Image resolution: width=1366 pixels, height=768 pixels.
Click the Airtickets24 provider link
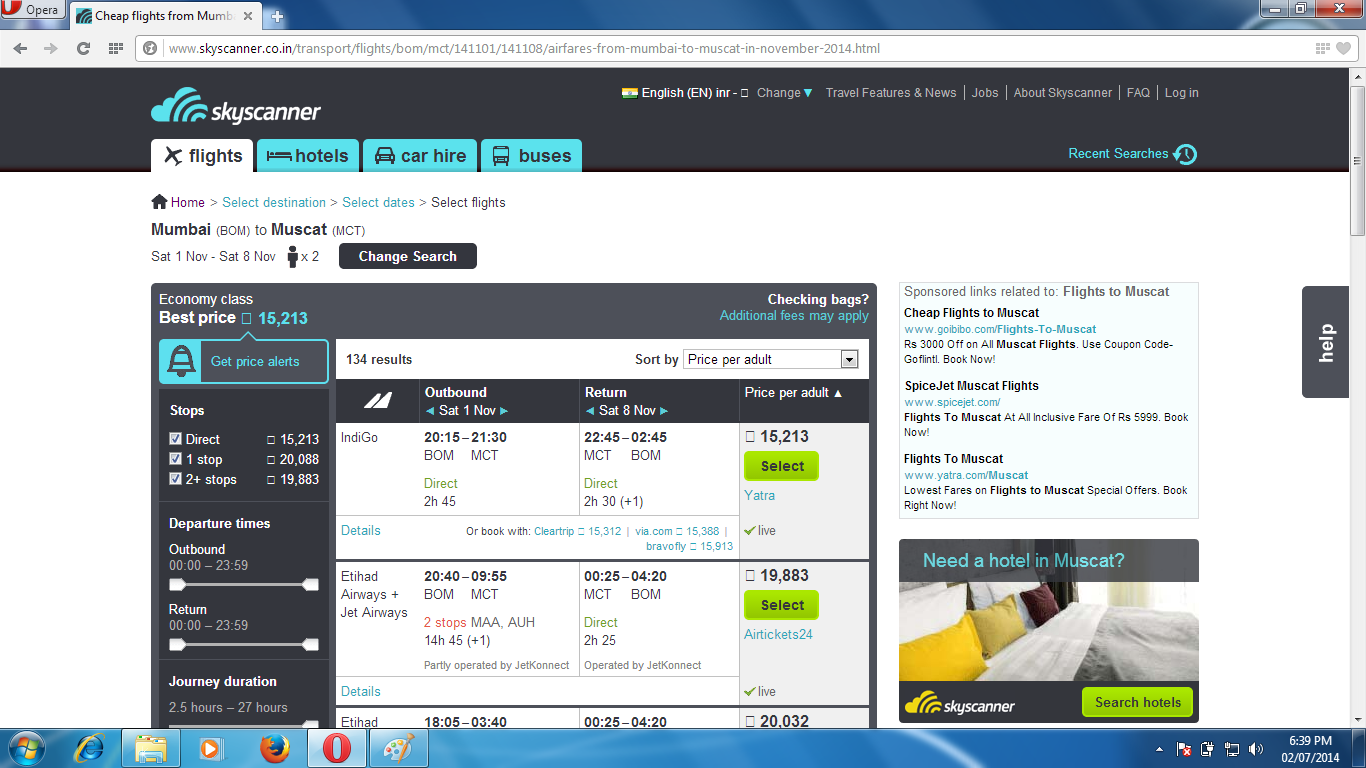(x=778, y=634)
